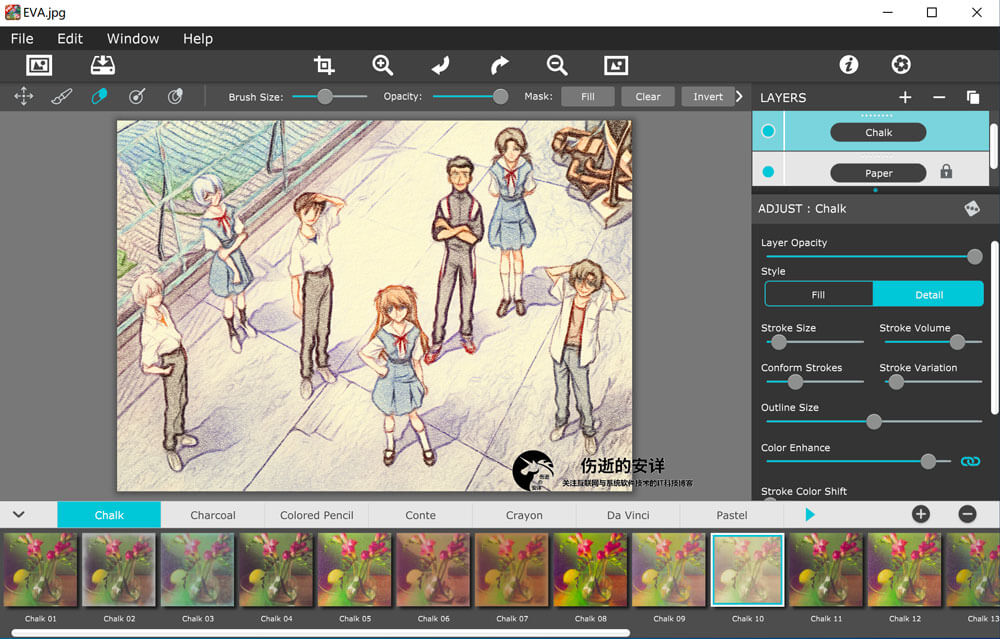Screen dimensions: 1000x639
Task: Apply the Chalk 05 preset
Action: coord(355,570)
